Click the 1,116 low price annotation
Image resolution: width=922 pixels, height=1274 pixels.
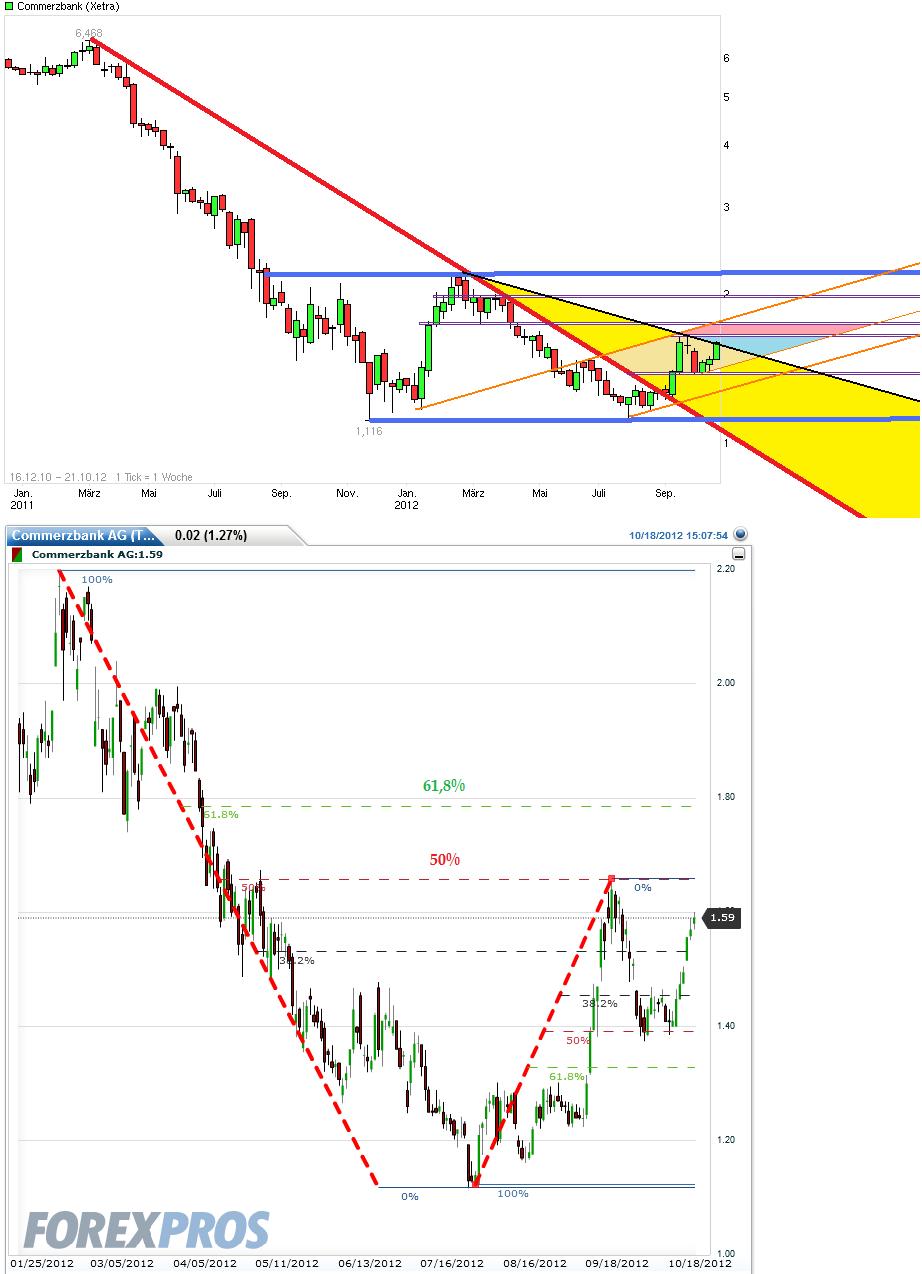[368, 431]
